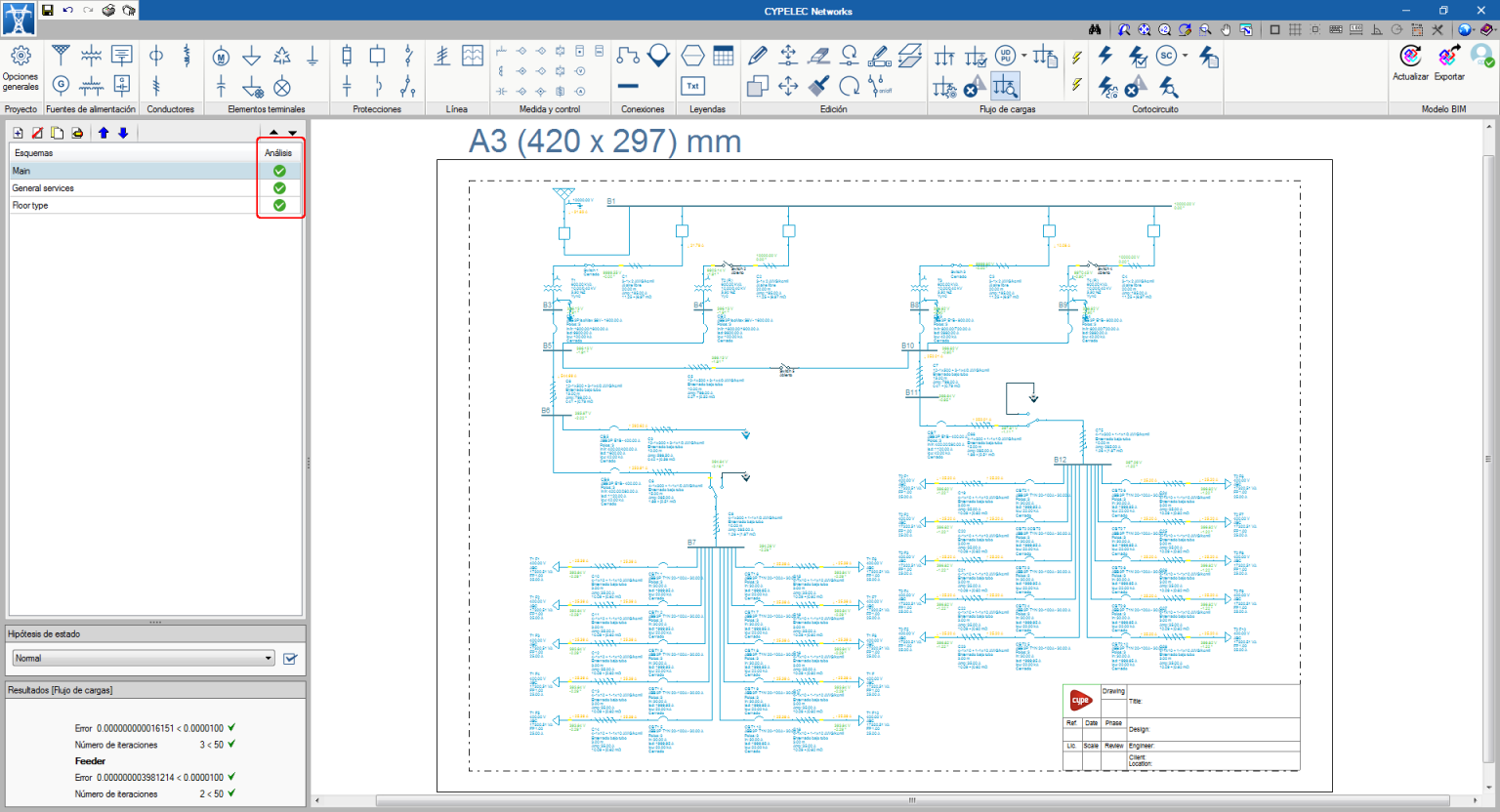The image size is (1500, 812).
Task: Add a new scheme in Esquemas panel
Action: coord(16,133)
